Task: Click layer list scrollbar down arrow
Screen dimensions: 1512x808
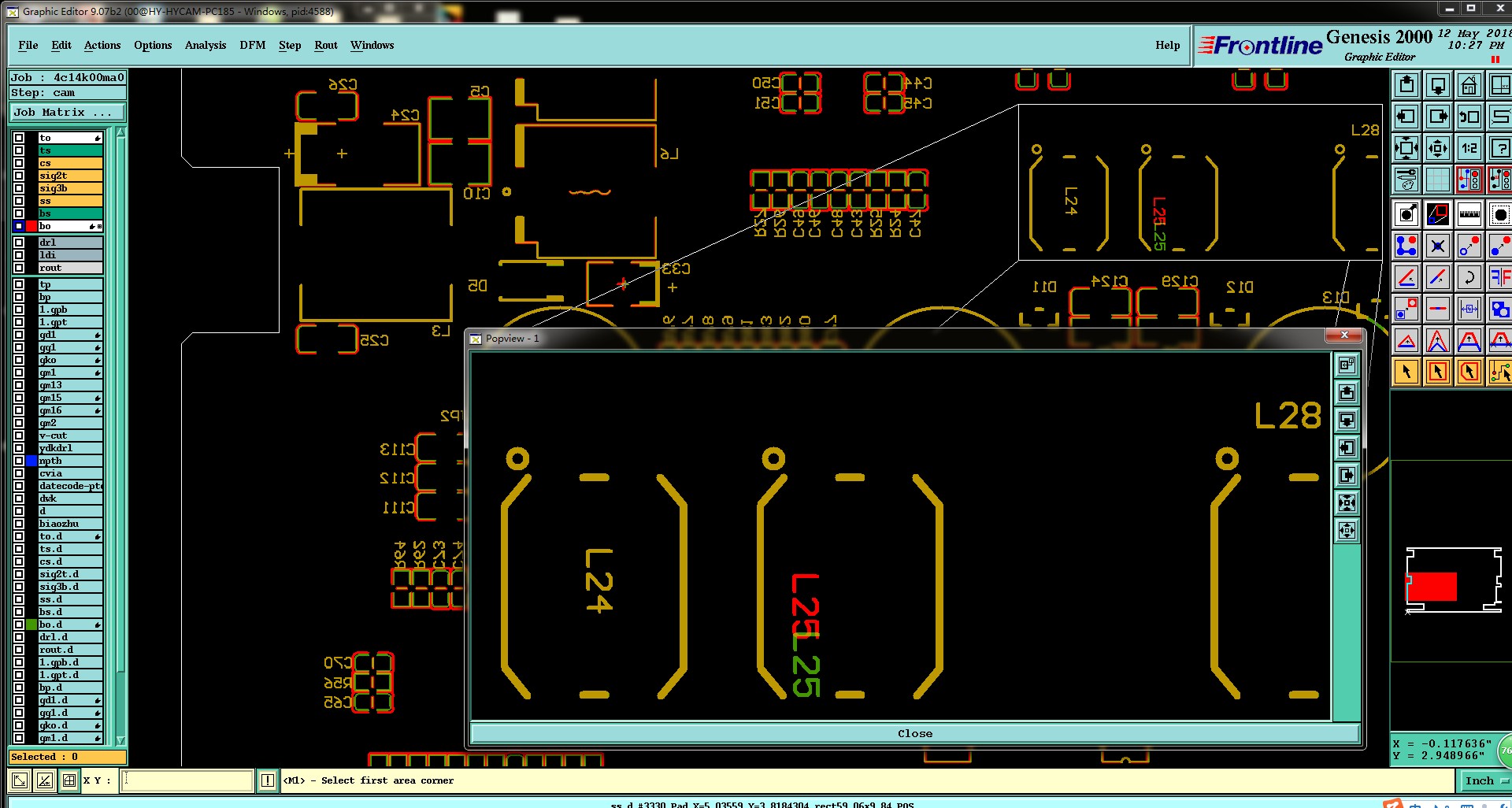Action: point(120,740)
